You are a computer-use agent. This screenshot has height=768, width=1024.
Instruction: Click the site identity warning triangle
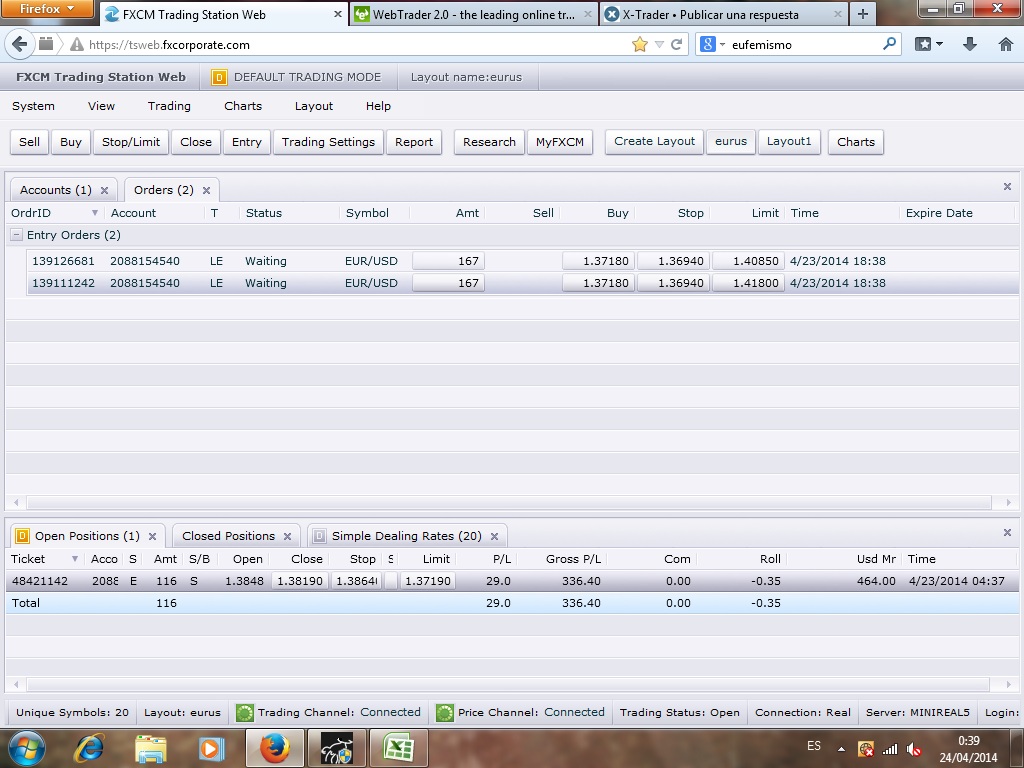tap(77, 44)
